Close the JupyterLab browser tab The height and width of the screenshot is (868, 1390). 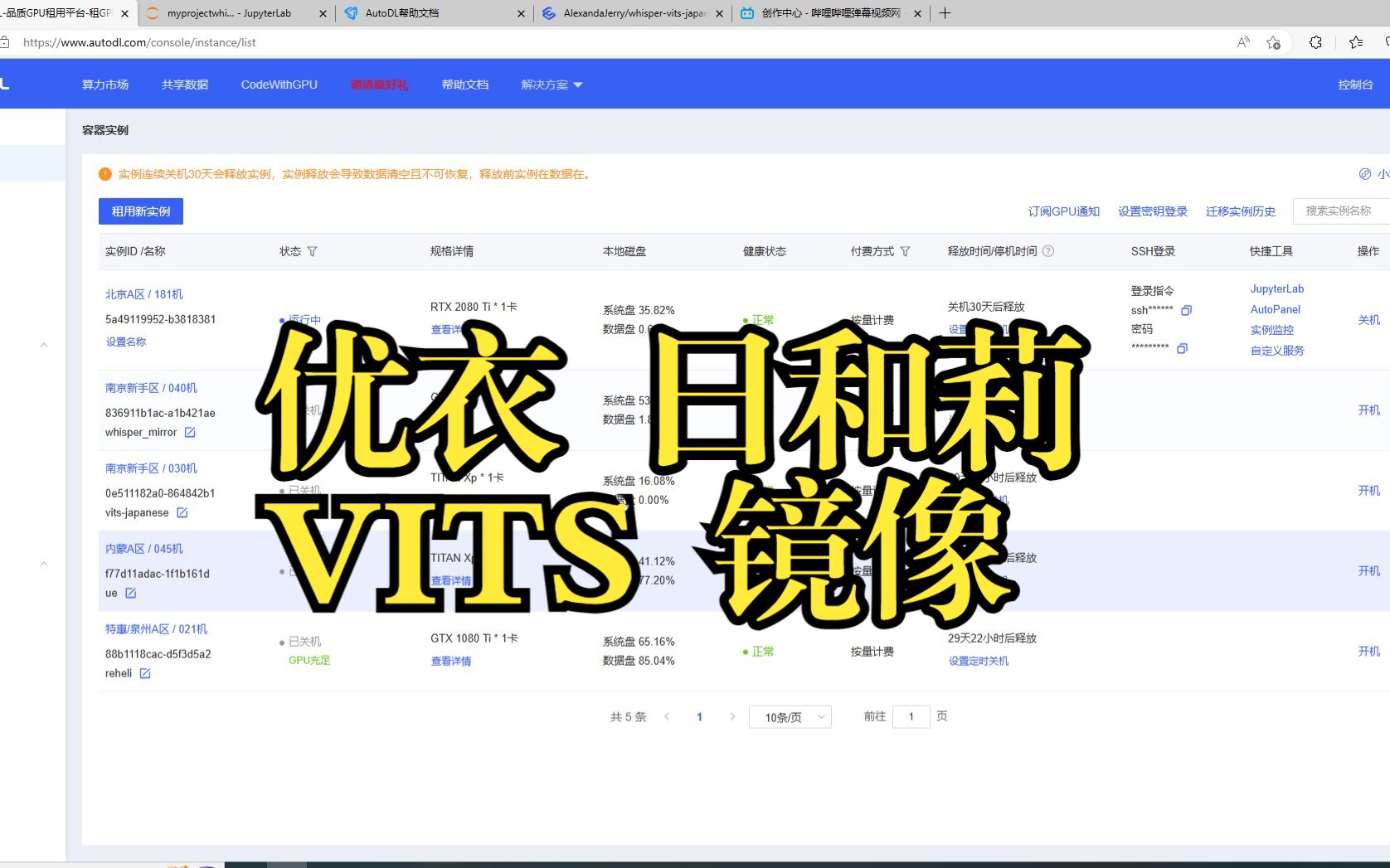tap(323, 13)
